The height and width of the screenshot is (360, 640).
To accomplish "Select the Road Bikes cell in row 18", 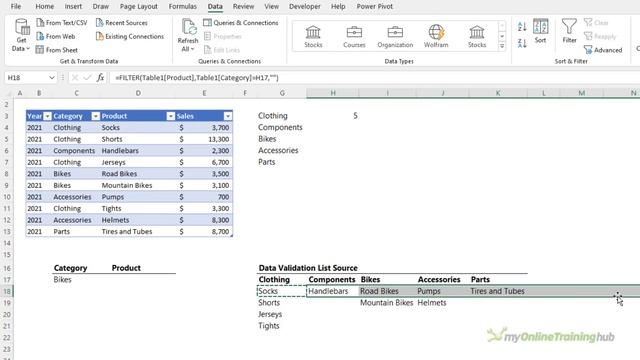I will 387,291.
